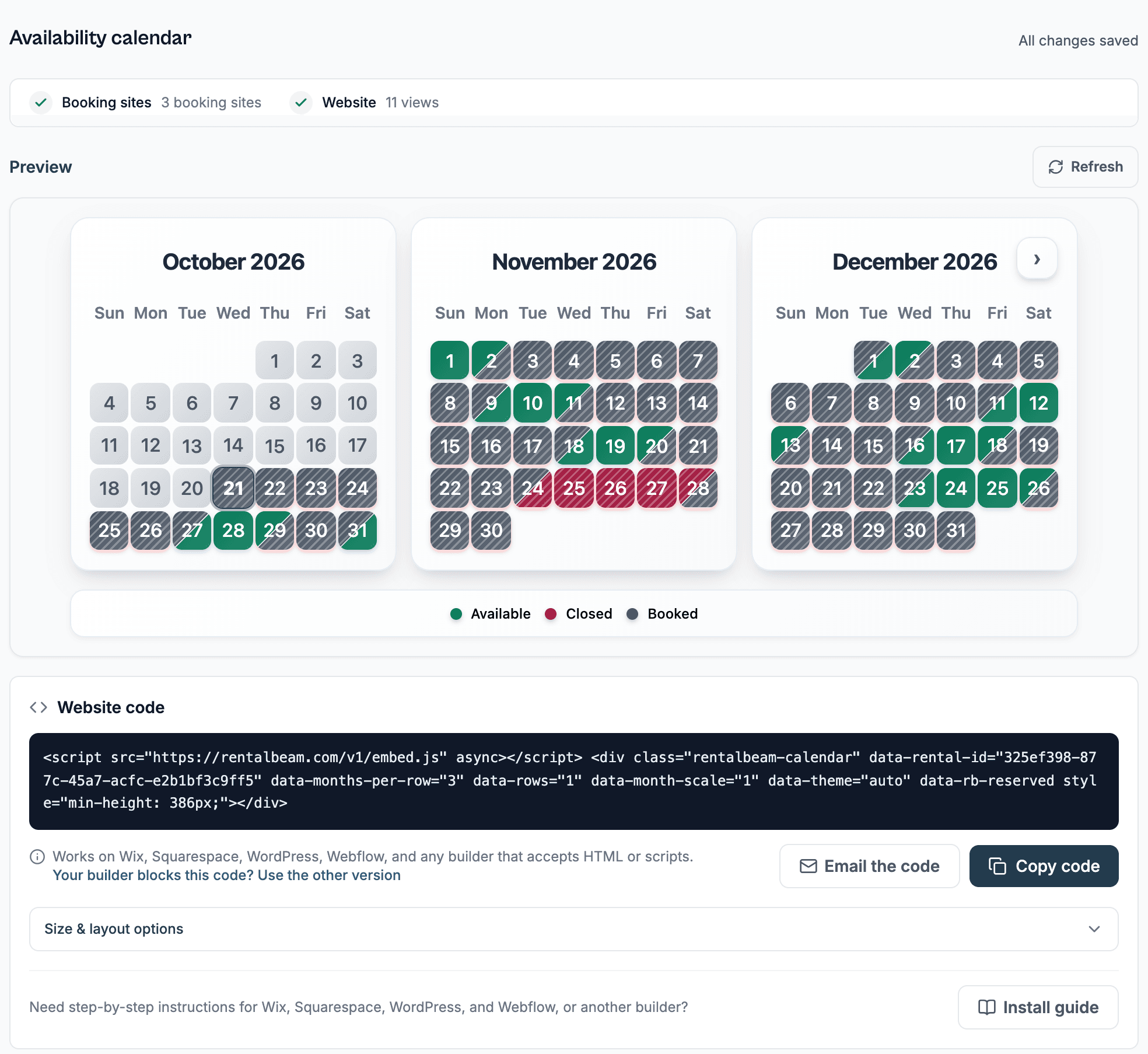Screen dimensions: 1148x1054
Task: Click 'October 2026' month heading
Action: [233, 262]
